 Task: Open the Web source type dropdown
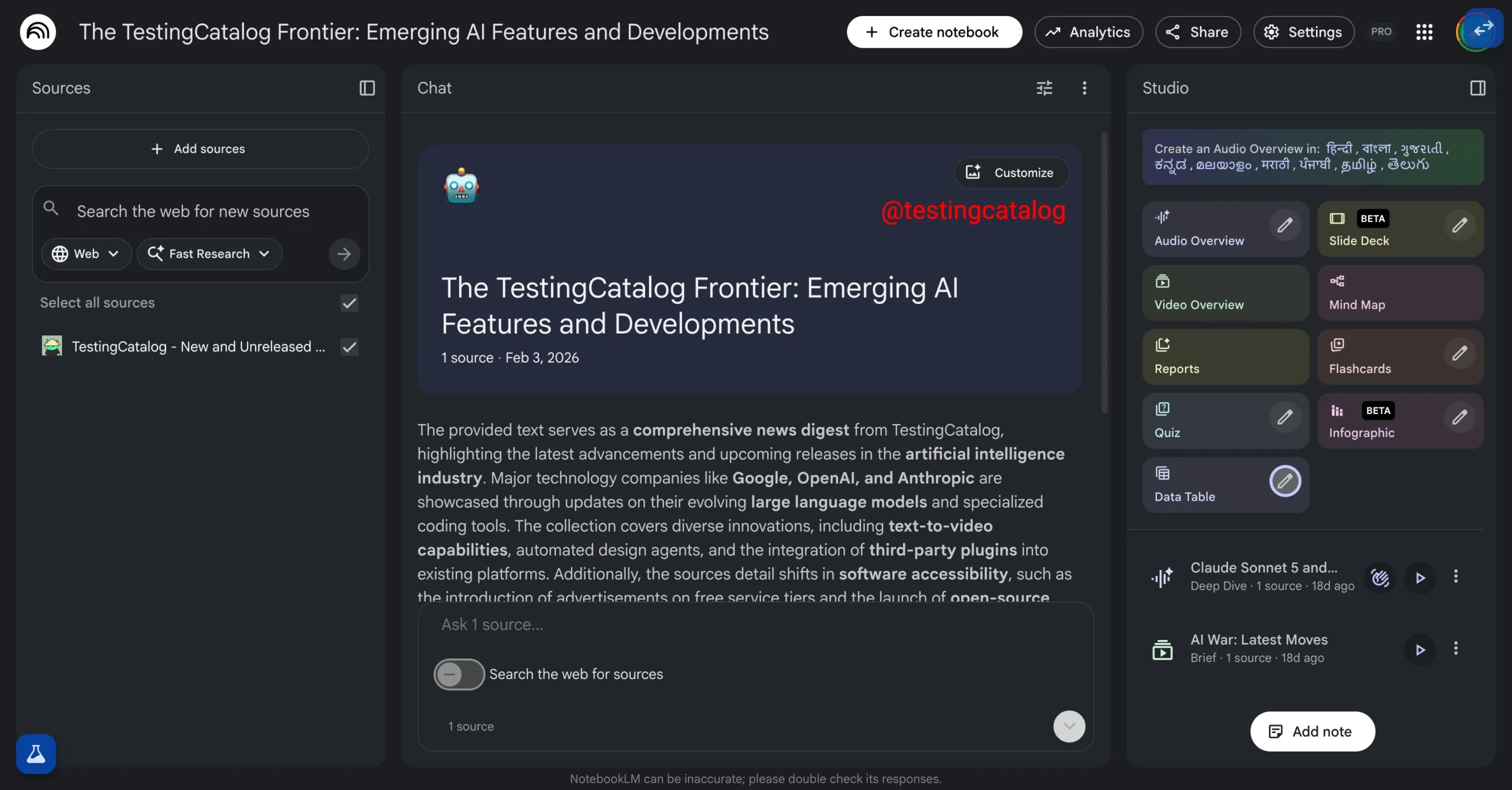(x=86, y=254)
